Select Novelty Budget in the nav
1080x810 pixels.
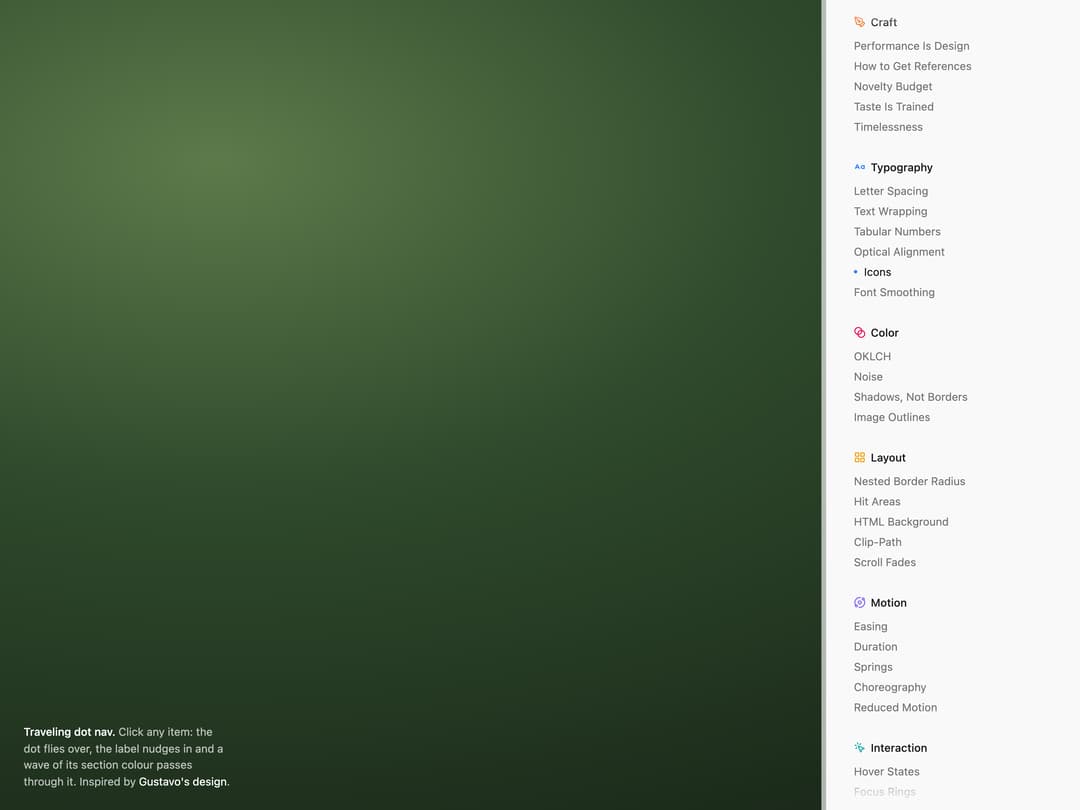coord(893,87)
